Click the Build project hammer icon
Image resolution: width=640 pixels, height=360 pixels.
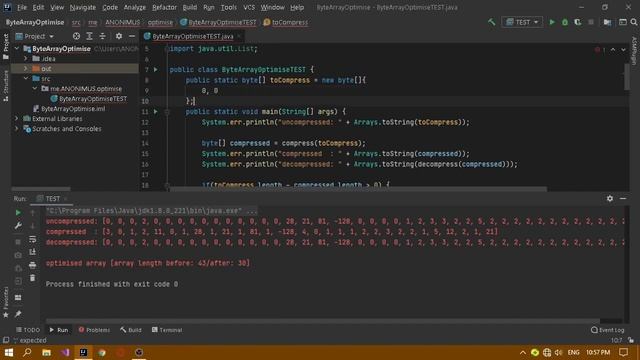tap(491, 22)
